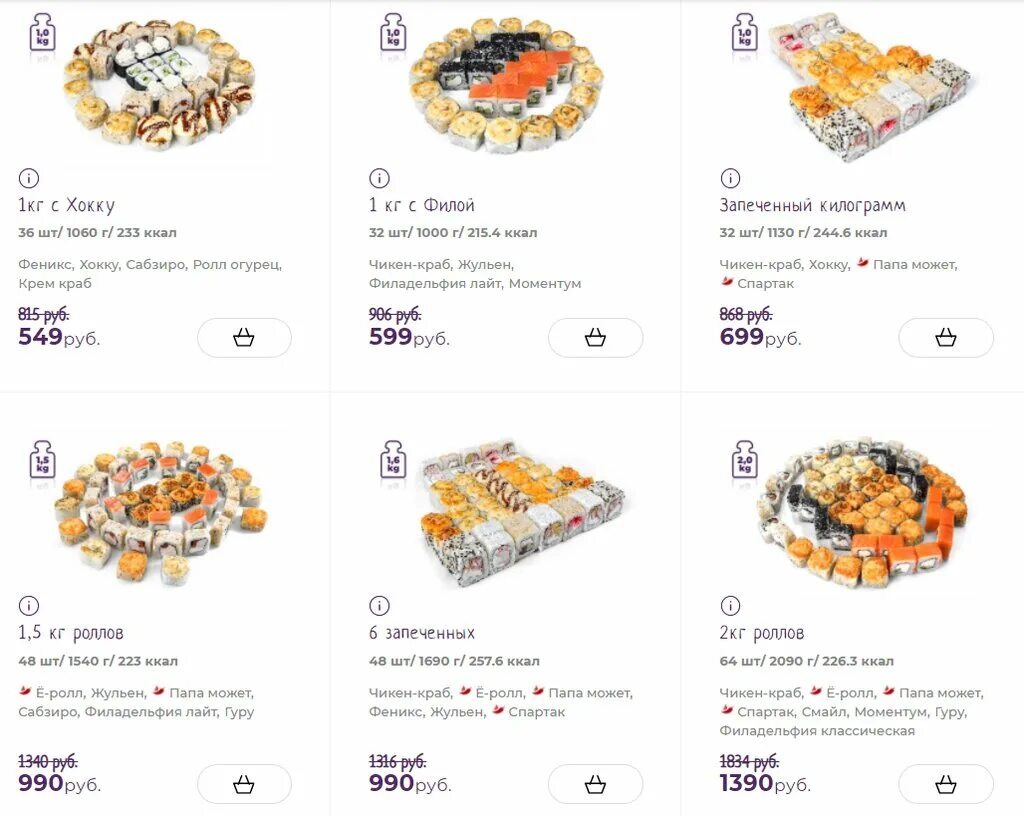Viewport: 1024px width, 816px height.
Task: Click the 6 запеченных product name
Action: (422, 633)
